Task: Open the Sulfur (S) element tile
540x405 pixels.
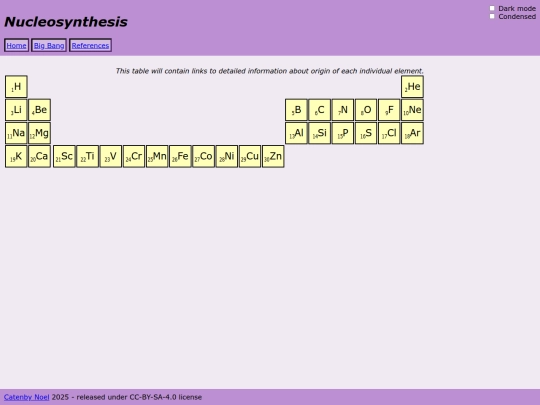Action: (x=366, y=133)
